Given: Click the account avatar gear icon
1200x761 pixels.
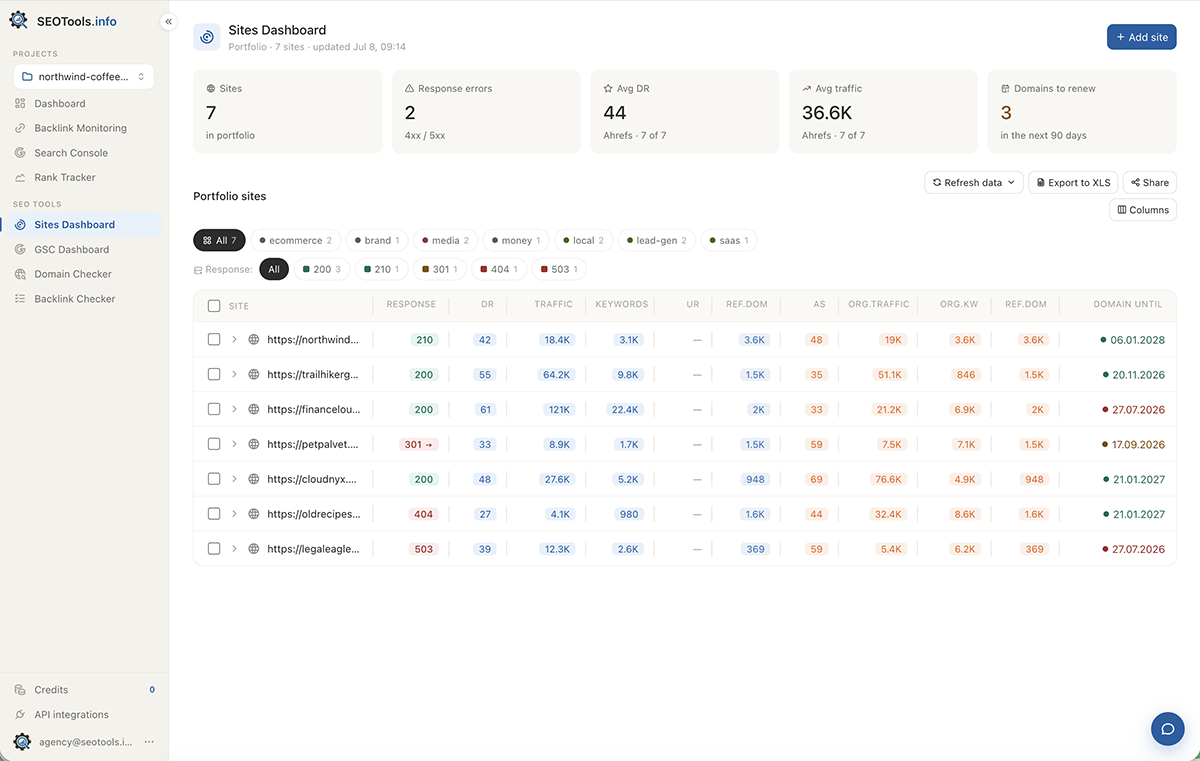Looking at the screenshot, I should click(x=21, y=742).
